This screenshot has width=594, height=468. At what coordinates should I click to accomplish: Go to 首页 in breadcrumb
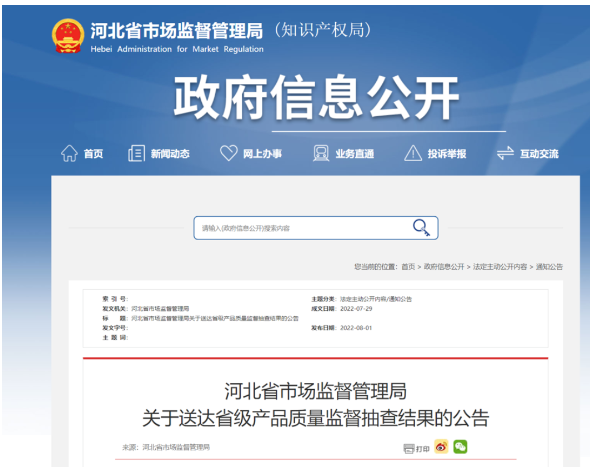coord(408,267)
